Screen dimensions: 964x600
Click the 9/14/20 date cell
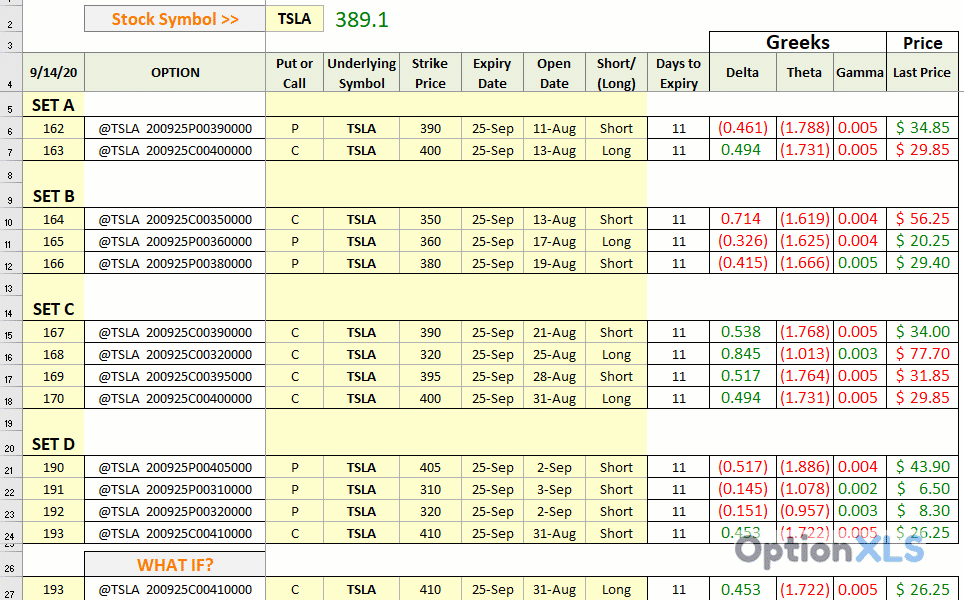click(53, 72)
